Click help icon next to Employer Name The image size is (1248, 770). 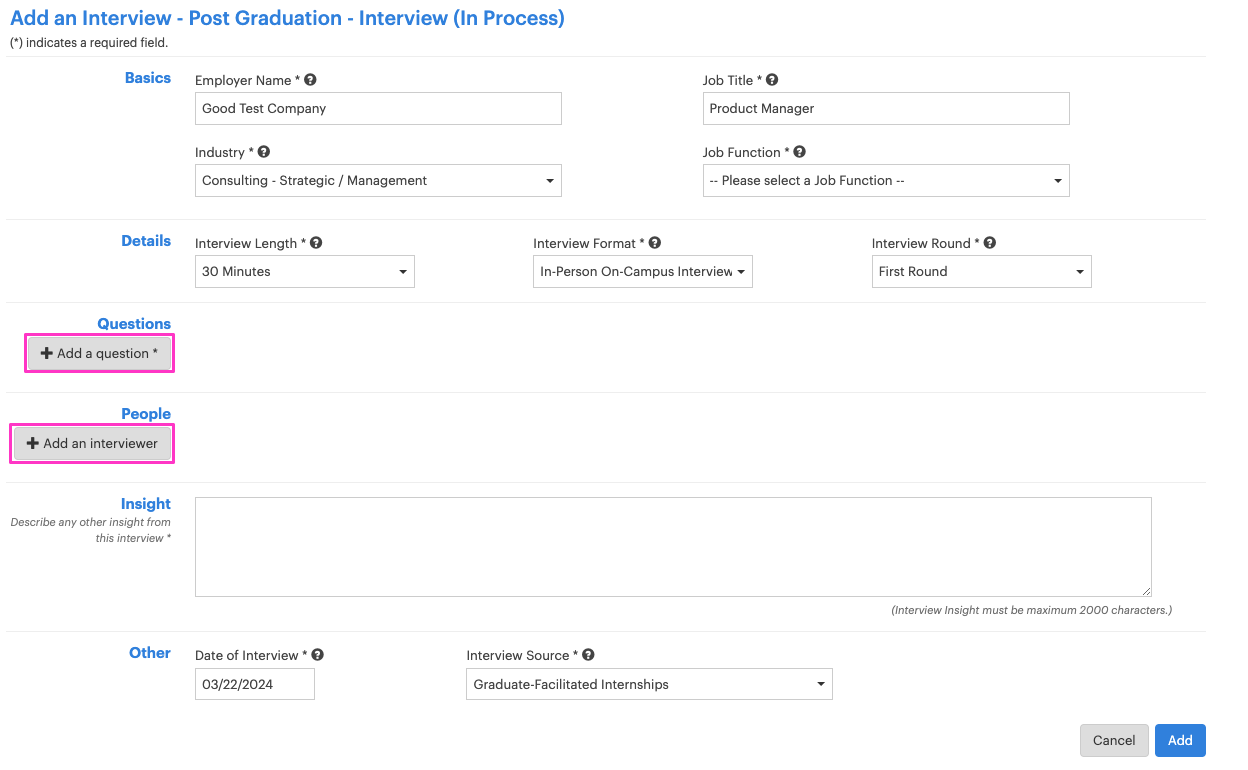click(x=311, y=80)
